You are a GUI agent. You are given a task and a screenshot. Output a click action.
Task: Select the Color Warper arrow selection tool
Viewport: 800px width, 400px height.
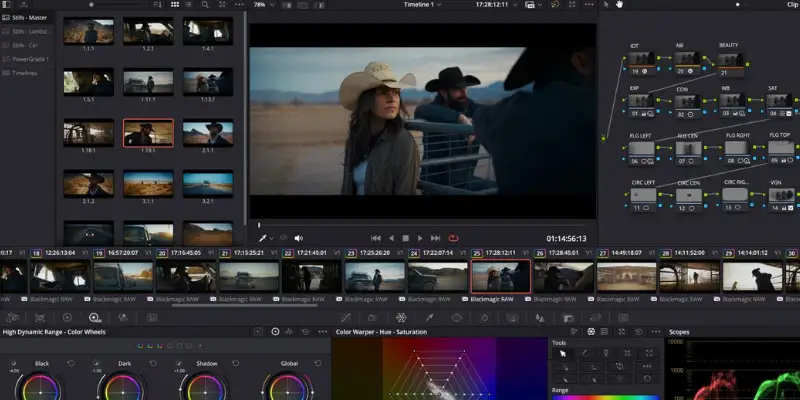click(563, 353)
